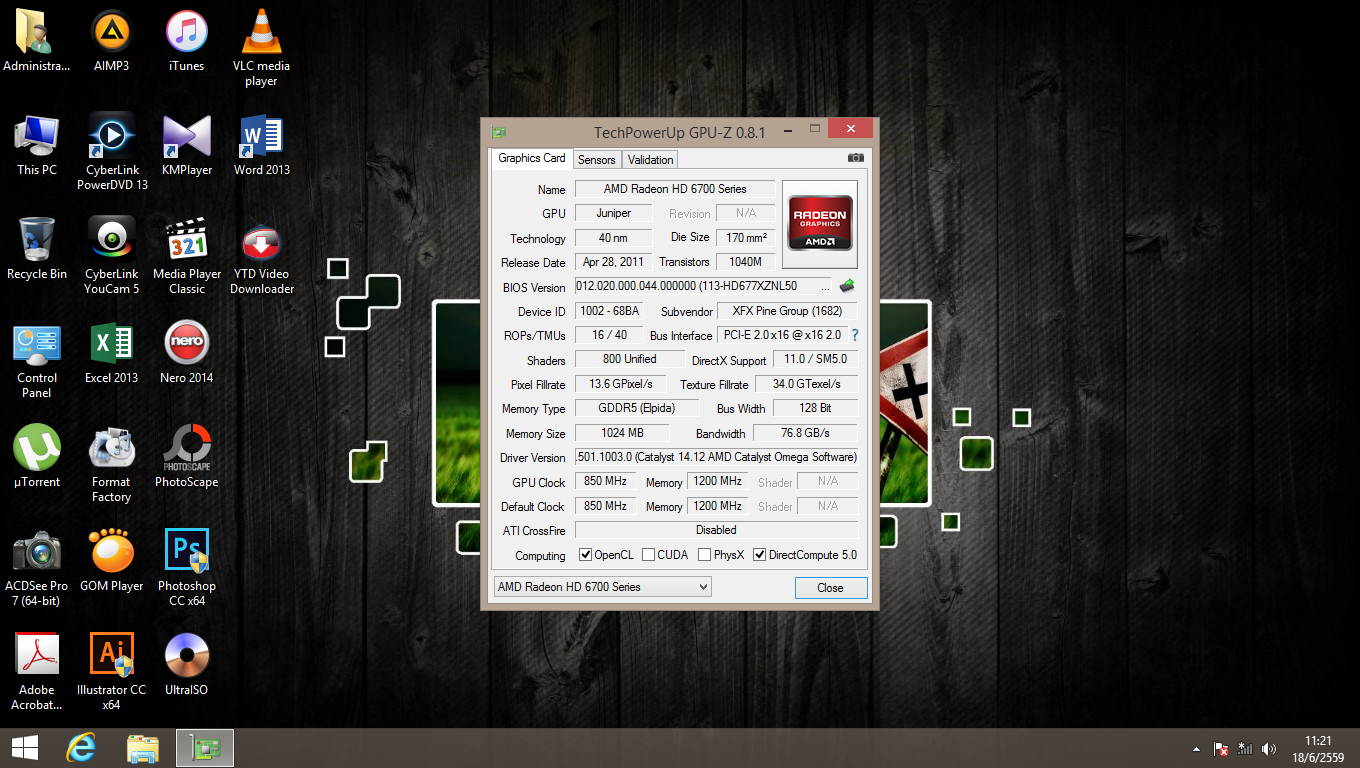
Task: Open the Validation tab
Action: (x=651, y=160)
